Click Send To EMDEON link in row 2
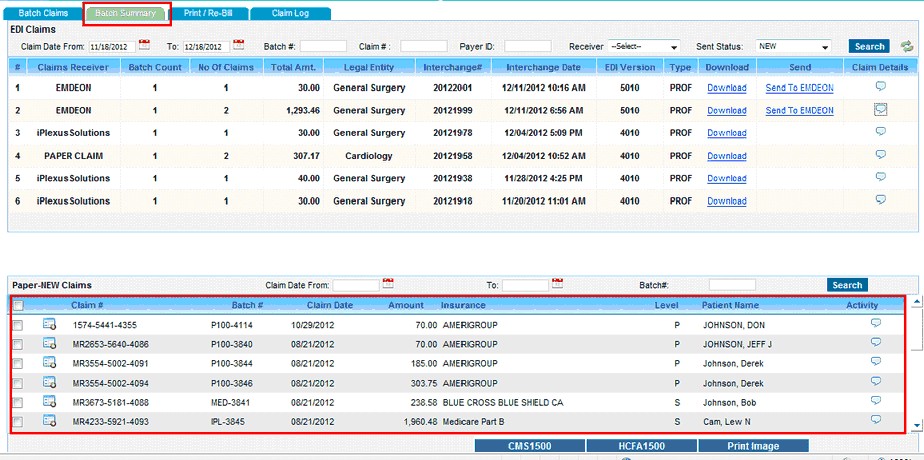The image size is (924, 460). (x=799, y=110)
